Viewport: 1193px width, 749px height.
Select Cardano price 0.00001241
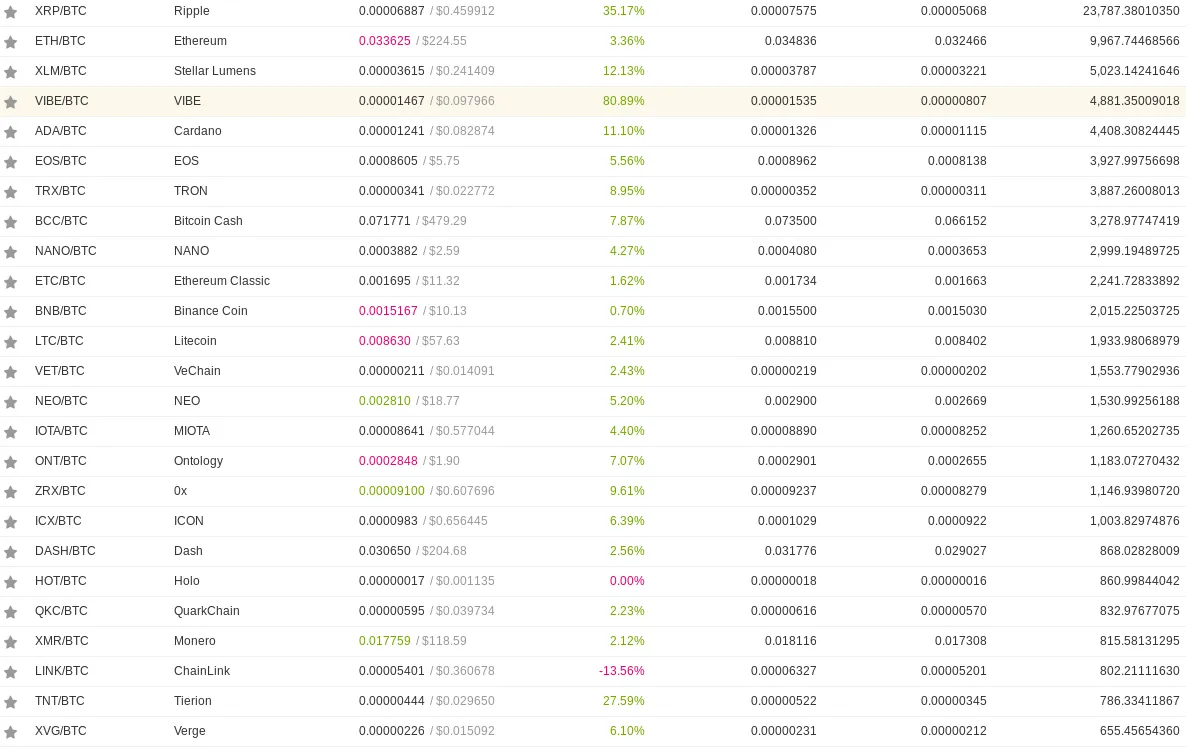392,131
